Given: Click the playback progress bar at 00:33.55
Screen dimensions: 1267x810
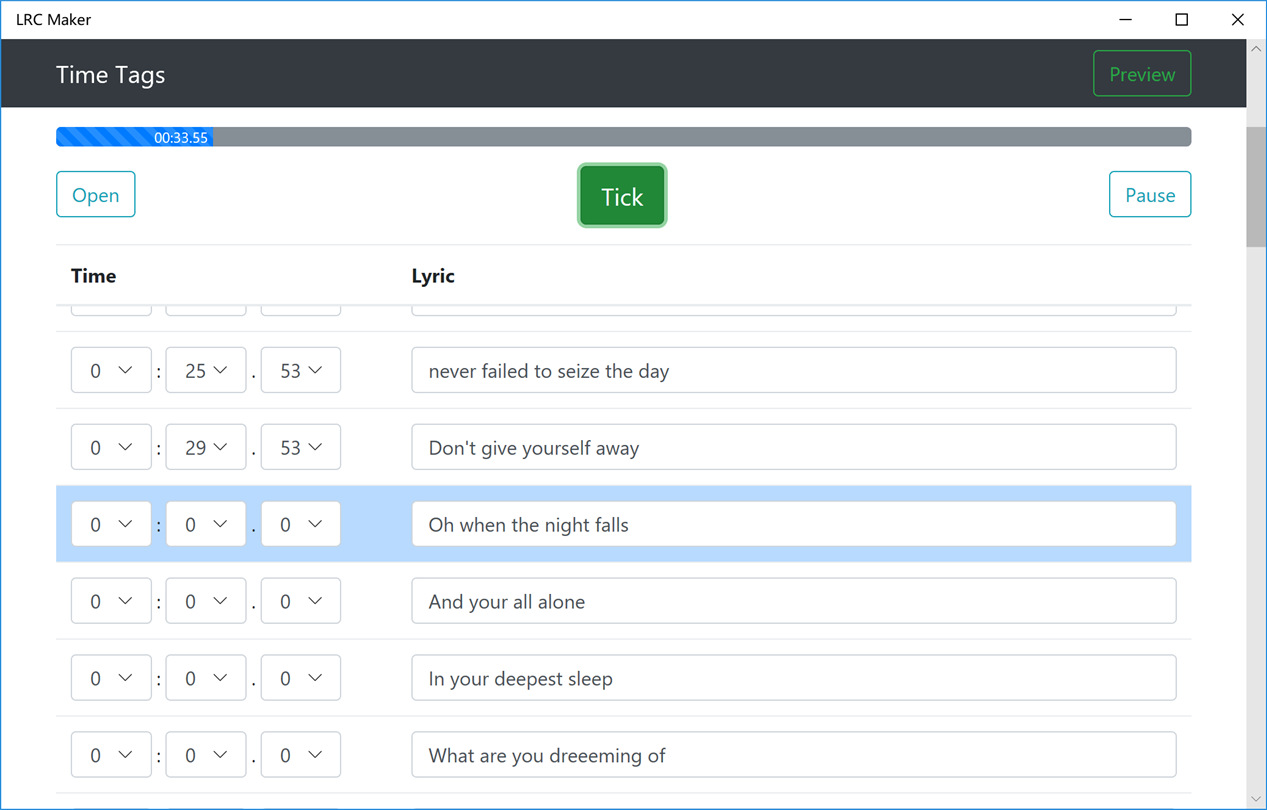Looking at the screenshot, I should (623, 137).
